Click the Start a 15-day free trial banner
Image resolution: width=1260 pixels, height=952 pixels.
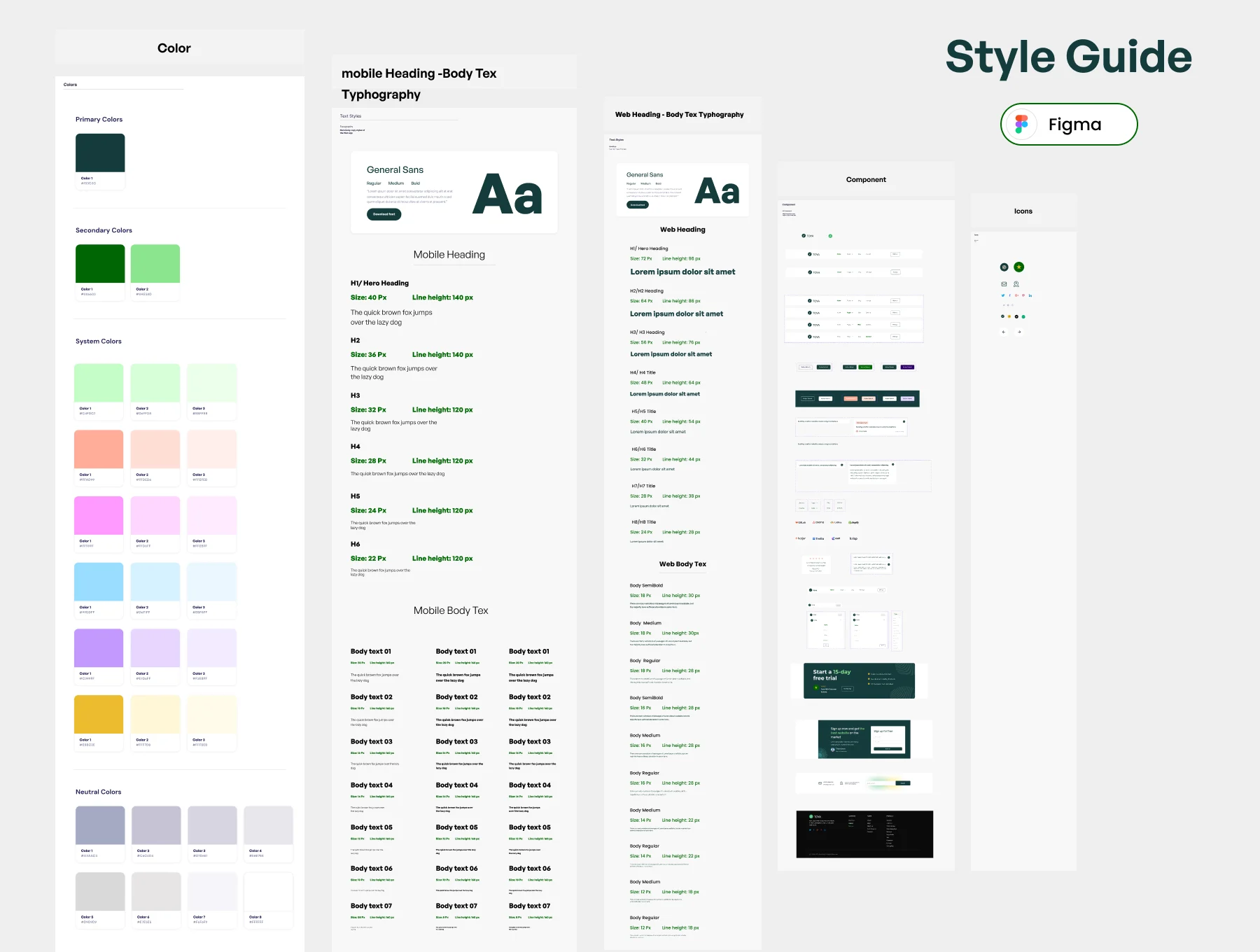[859, 680]
